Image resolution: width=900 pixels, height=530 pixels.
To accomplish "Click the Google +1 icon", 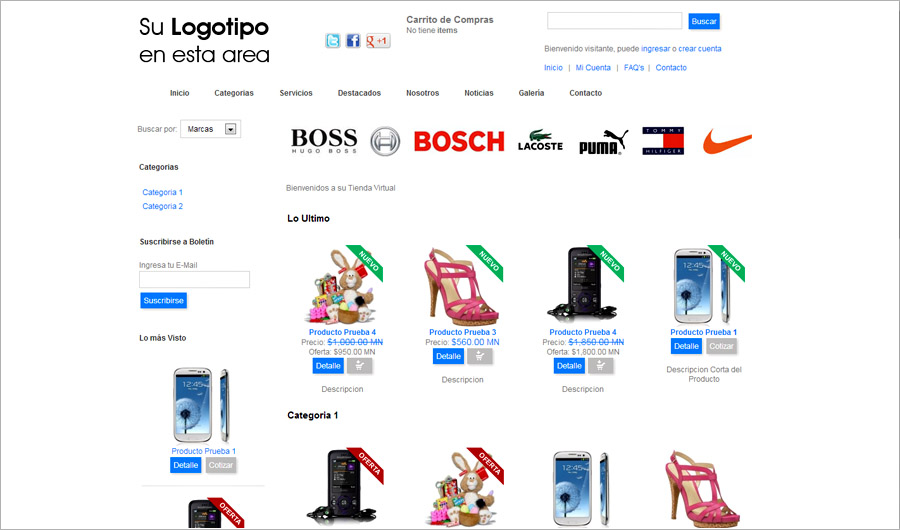I will coord(378,41).
